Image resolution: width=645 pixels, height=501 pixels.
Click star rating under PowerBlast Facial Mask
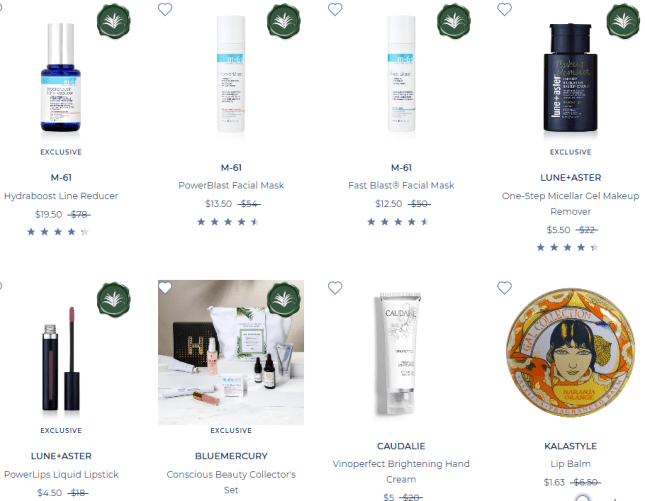point(228,222)
